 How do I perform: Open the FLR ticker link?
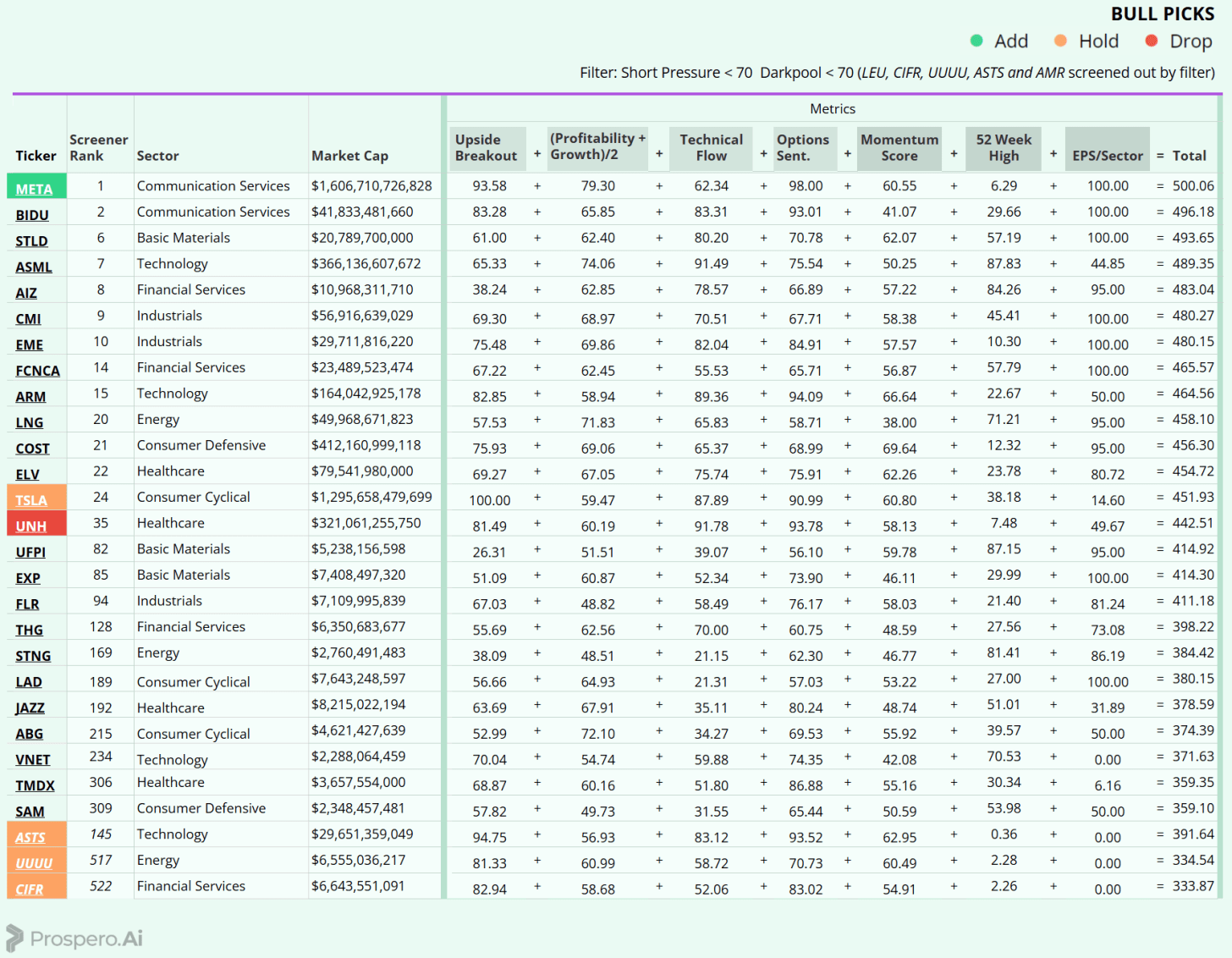click(x=27, y=604)
